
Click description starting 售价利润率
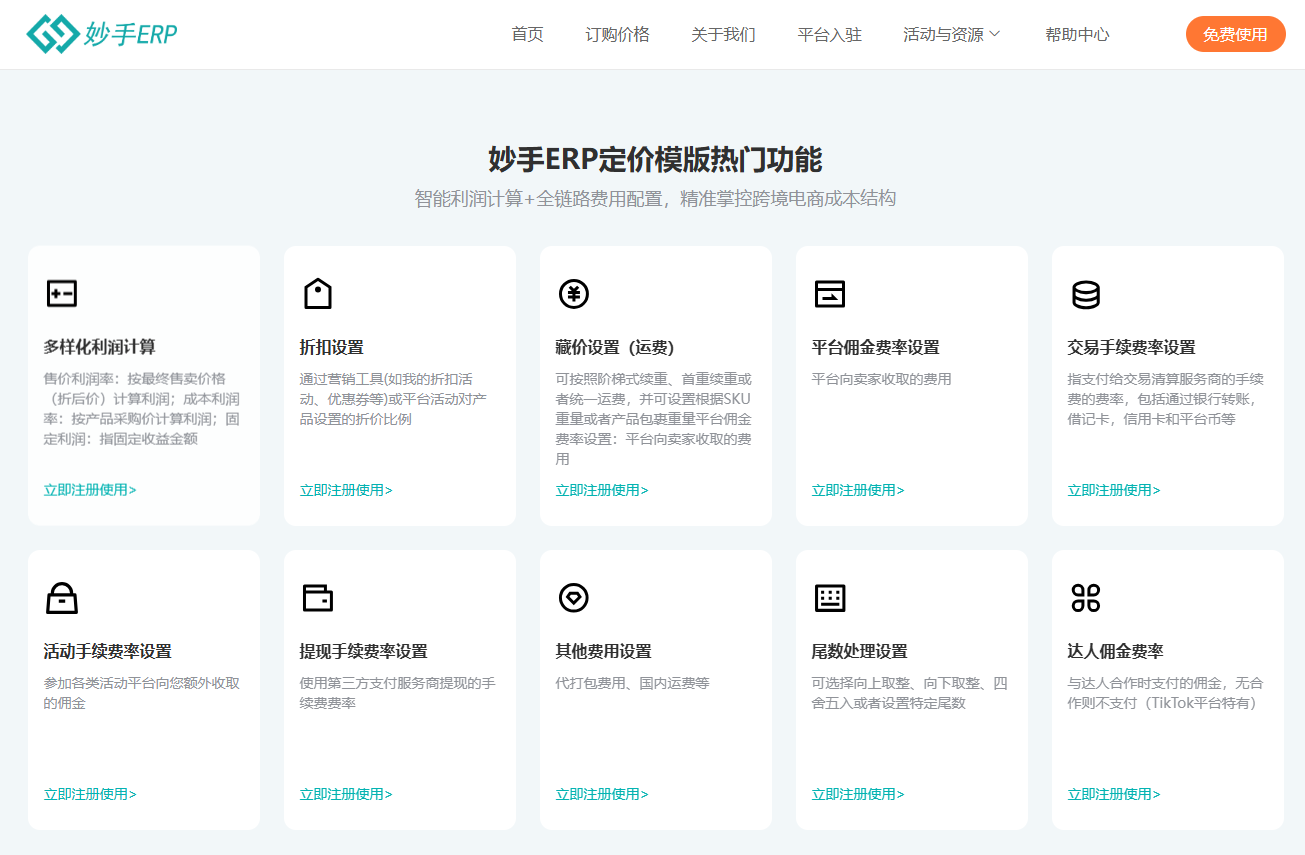[142, 409]
